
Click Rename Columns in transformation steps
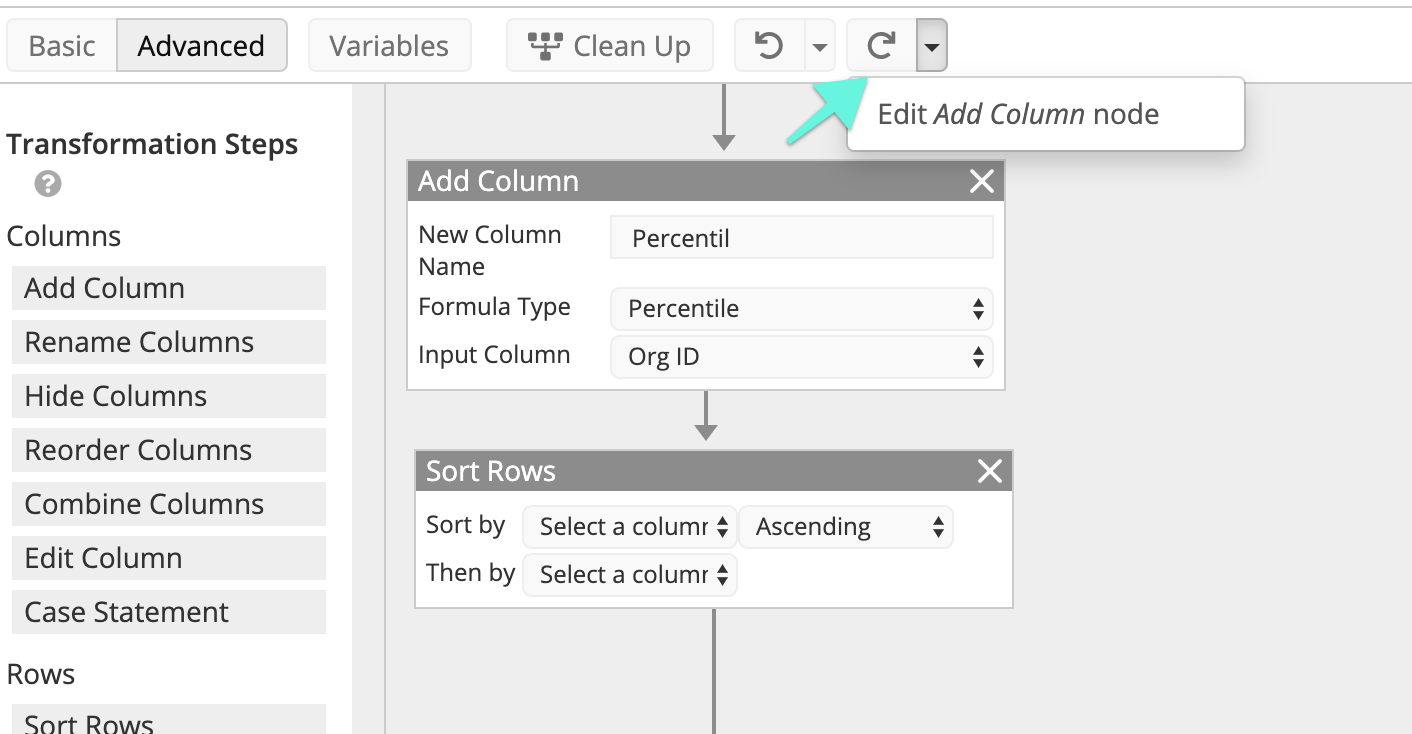[169, 342]
